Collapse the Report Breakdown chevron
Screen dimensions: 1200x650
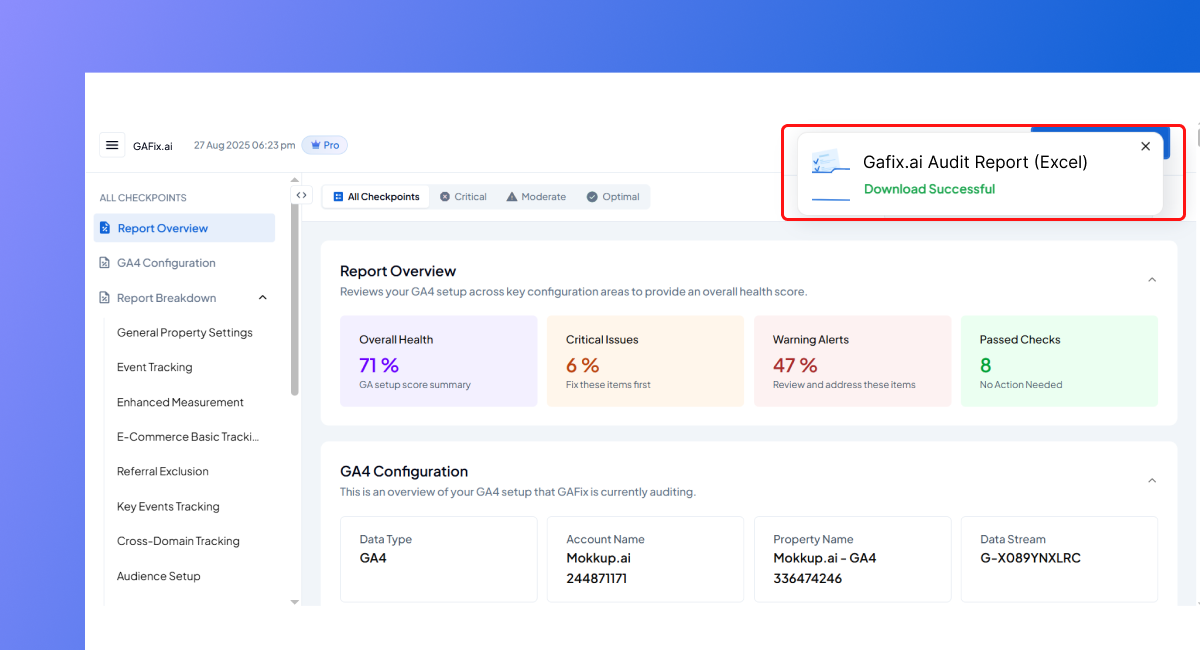click(263, 297)
